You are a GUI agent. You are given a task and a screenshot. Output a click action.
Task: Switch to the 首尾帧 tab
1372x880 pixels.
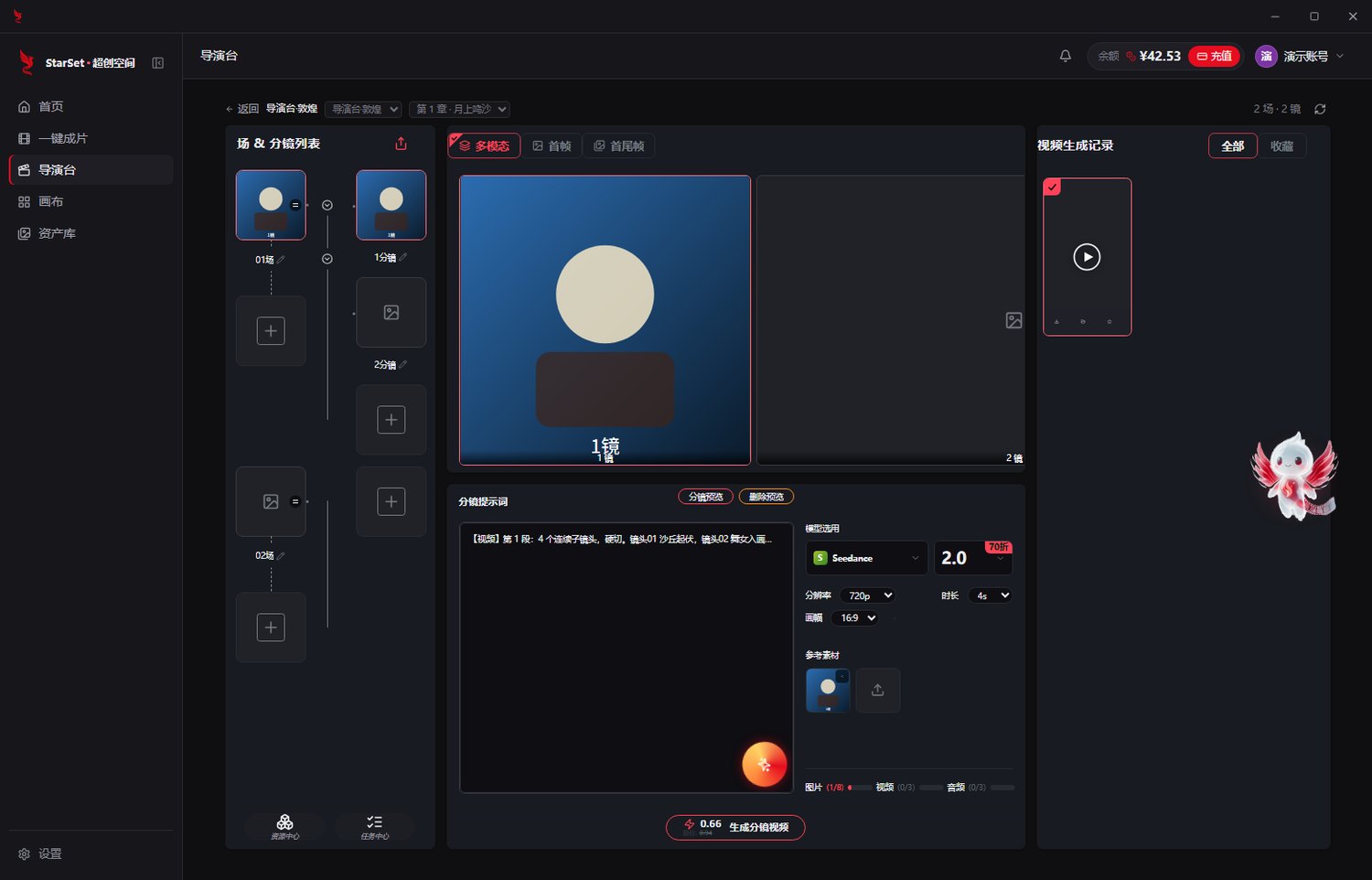[x=618, y=146]
